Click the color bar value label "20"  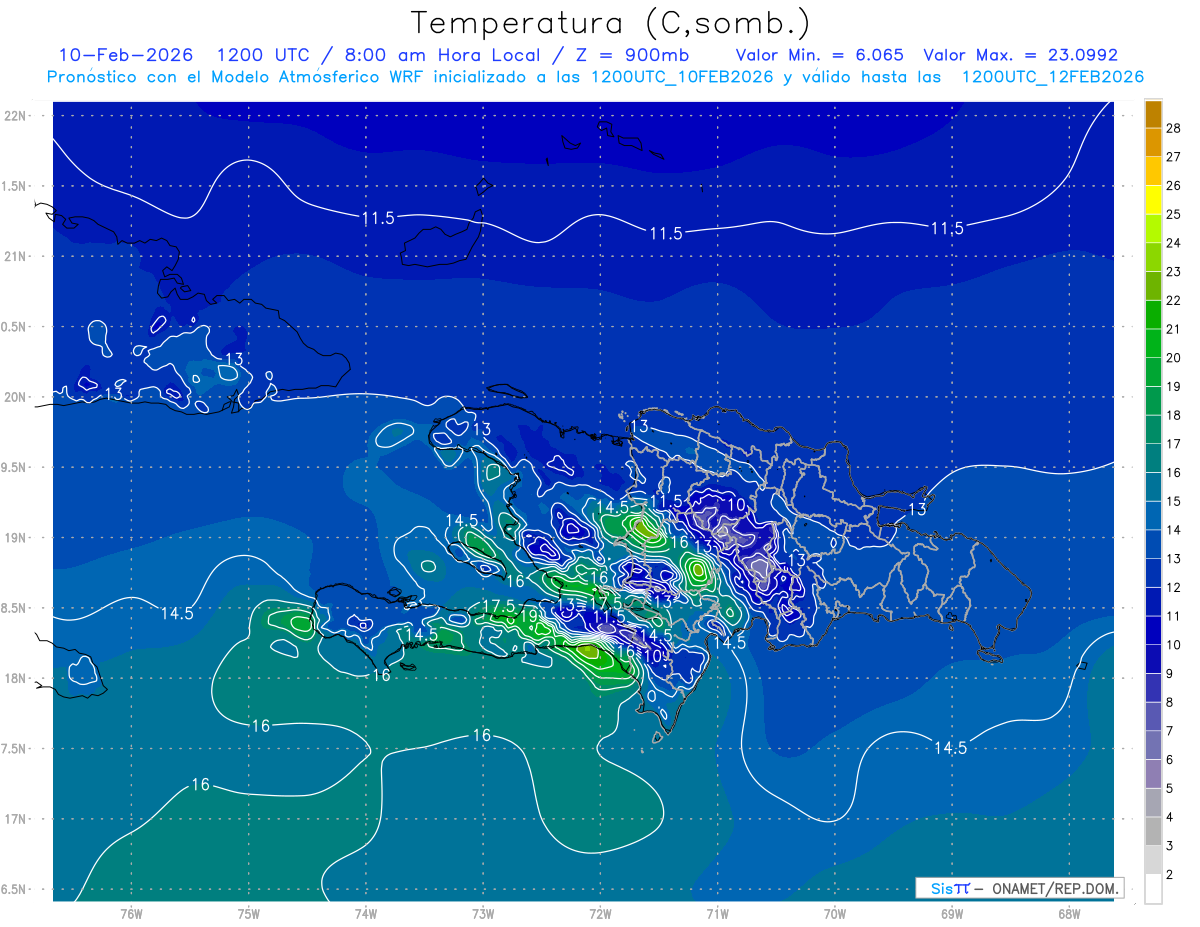[x=1174, y=358]
